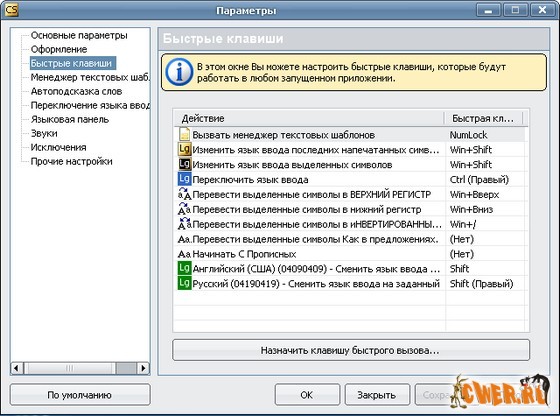Click blue Lg switch input language icon
Viewport: 560px width, 416px height.
pos(184,179)
